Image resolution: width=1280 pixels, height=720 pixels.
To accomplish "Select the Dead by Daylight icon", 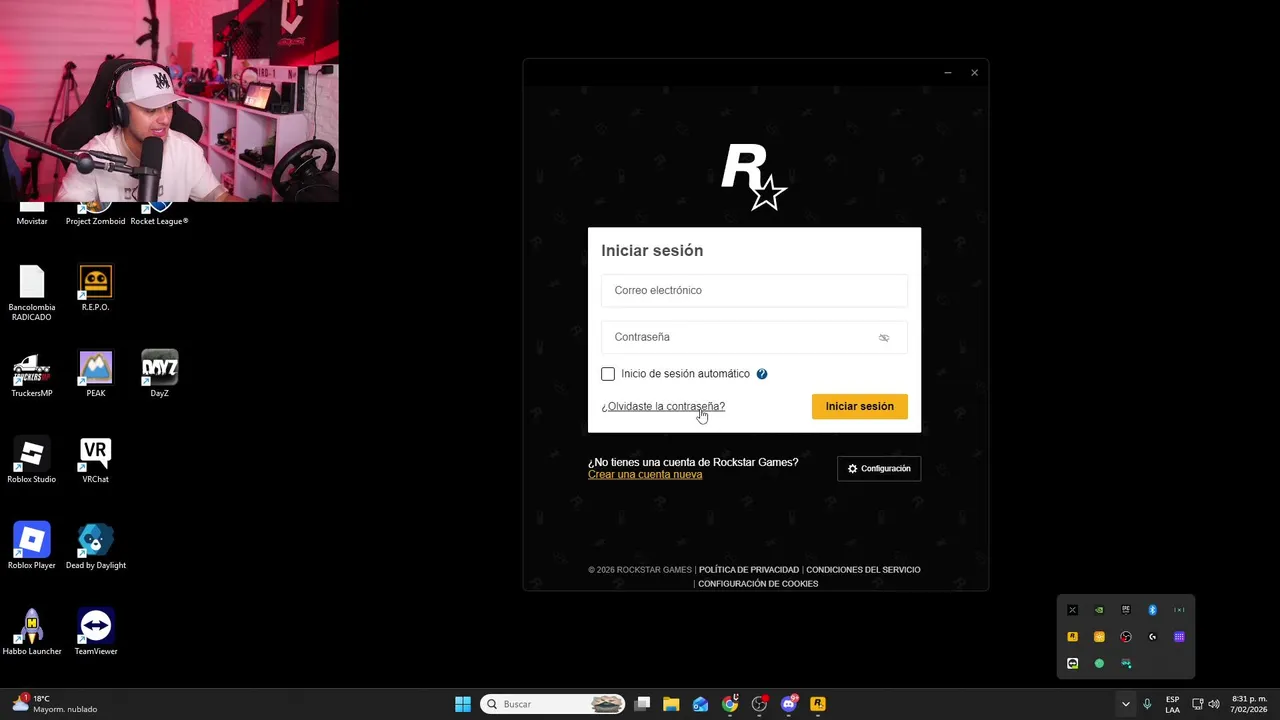I will click(x=96, y=546).
